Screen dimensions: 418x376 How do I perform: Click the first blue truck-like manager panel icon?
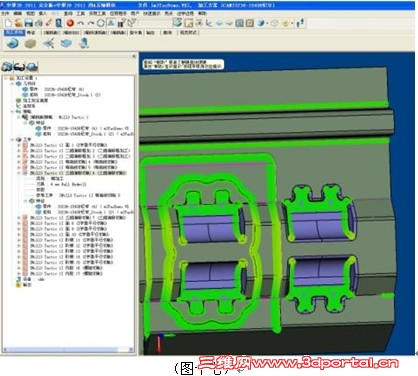[x=7, y=66]
